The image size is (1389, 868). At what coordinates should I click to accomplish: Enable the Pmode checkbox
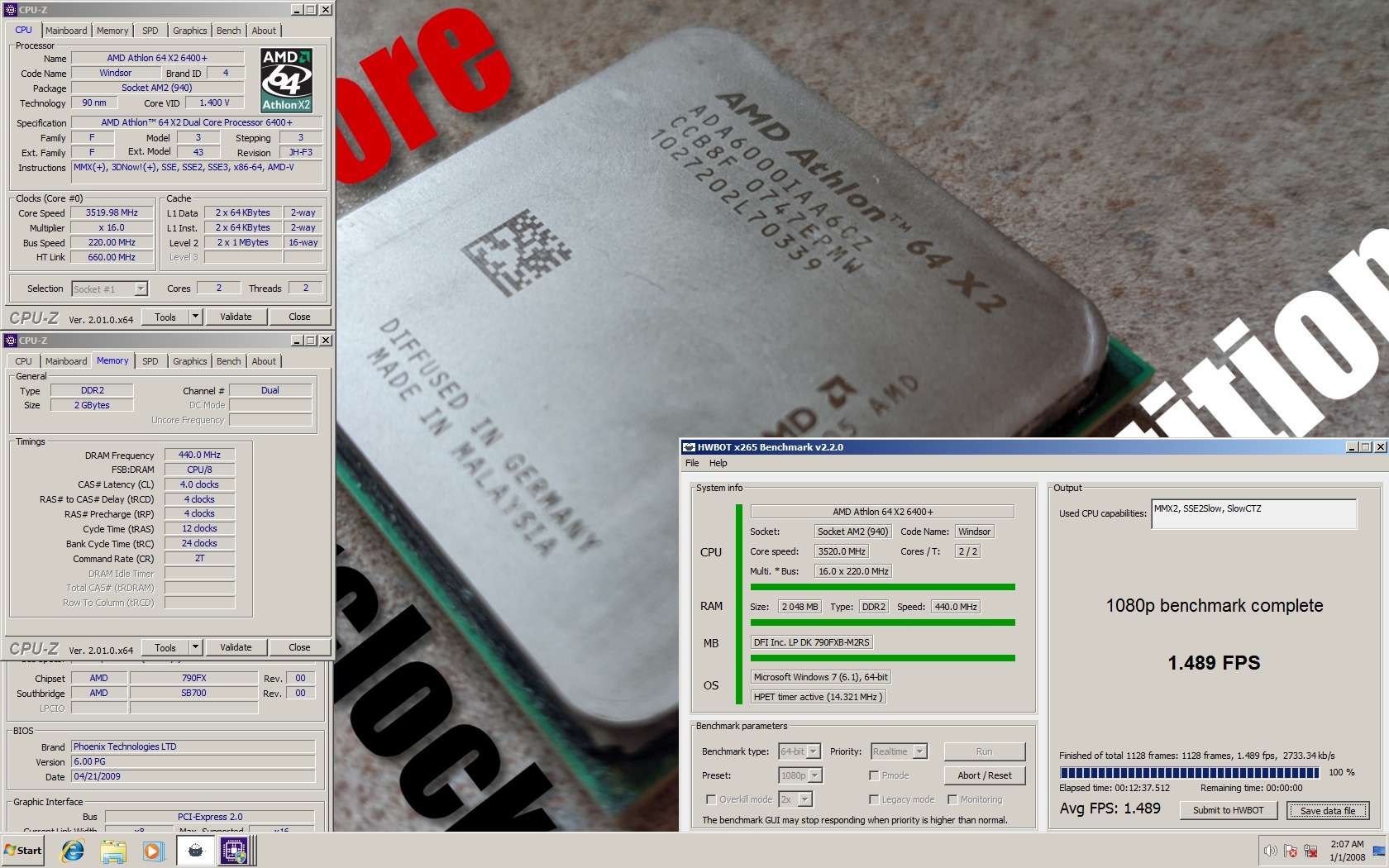(x=874, y=775)
